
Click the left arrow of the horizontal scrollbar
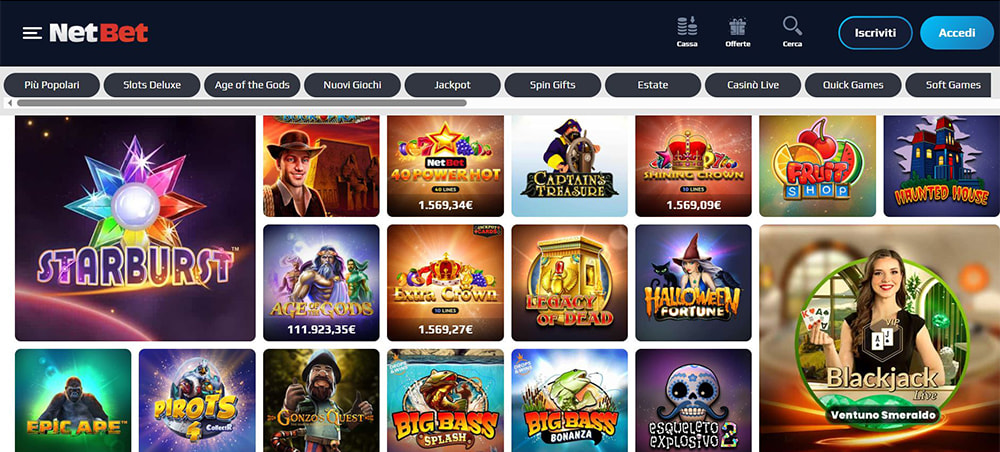[x=10, y=103]
